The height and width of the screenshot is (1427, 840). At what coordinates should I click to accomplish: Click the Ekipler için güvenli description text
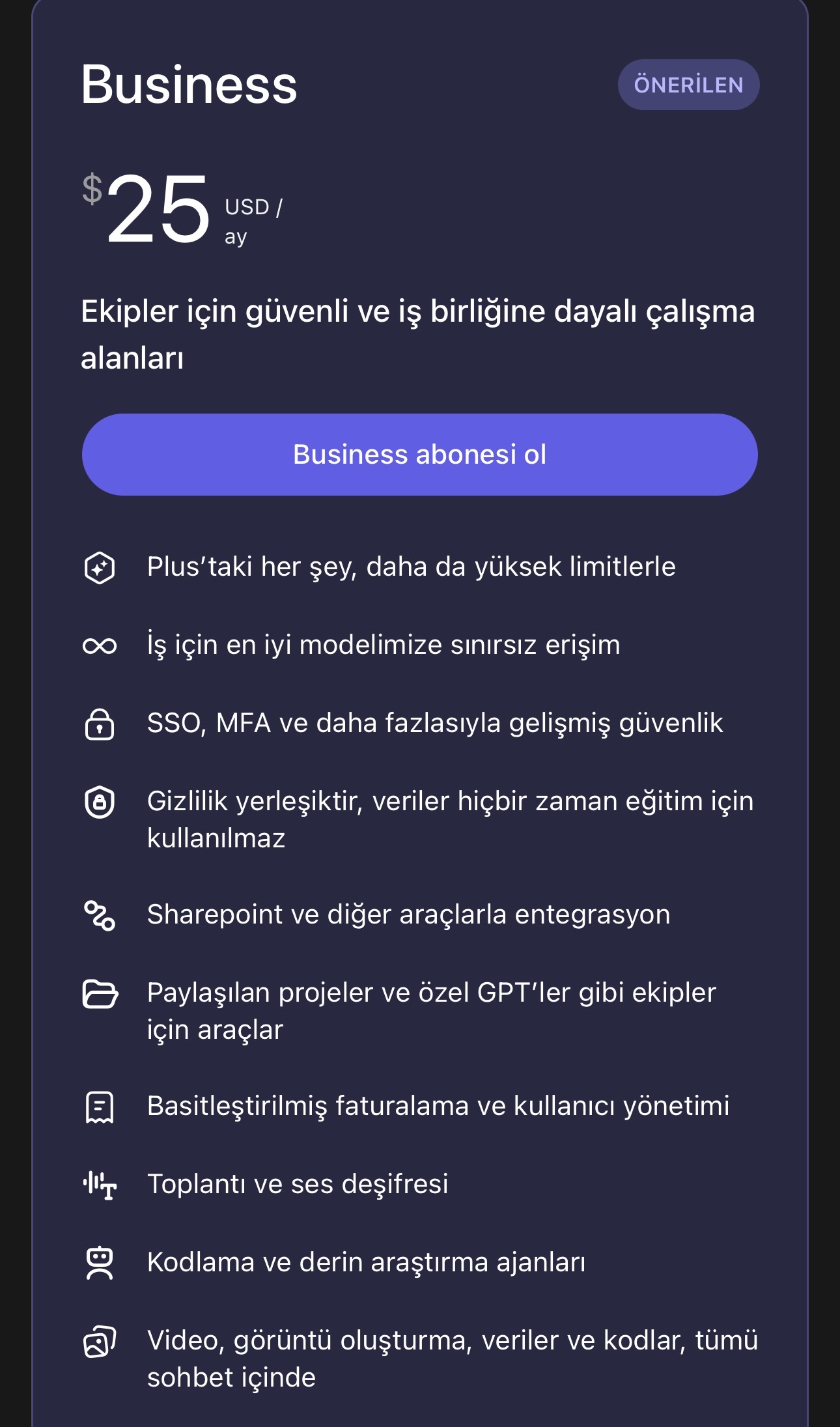[x=417, y=334]
